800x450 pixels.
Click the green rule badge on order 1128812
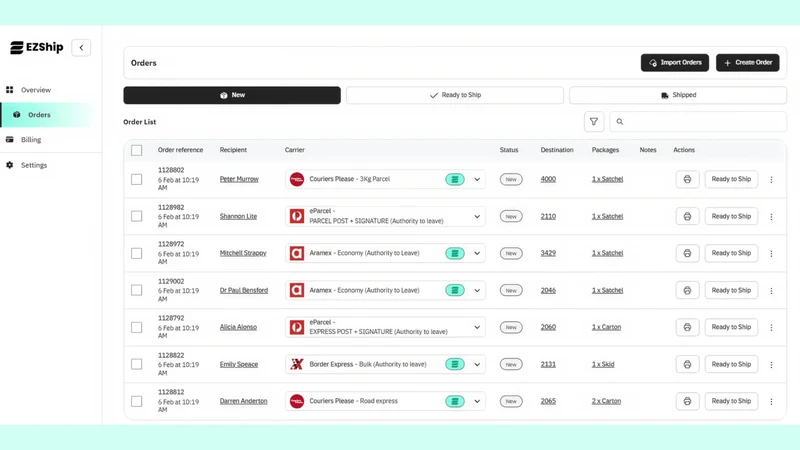(x=455, y=402)
